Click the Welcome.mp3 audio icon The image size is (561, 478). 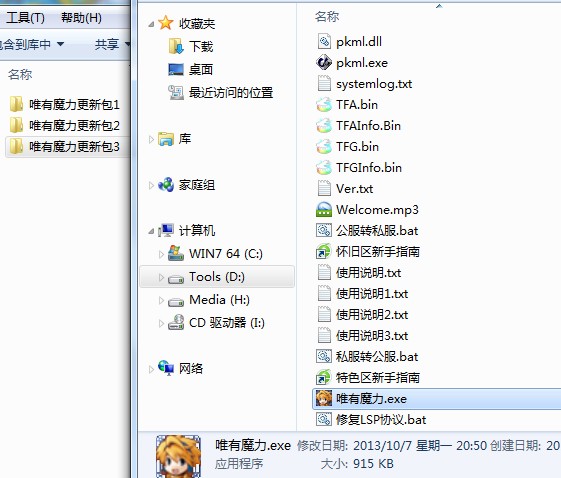(x=324, y=210)
